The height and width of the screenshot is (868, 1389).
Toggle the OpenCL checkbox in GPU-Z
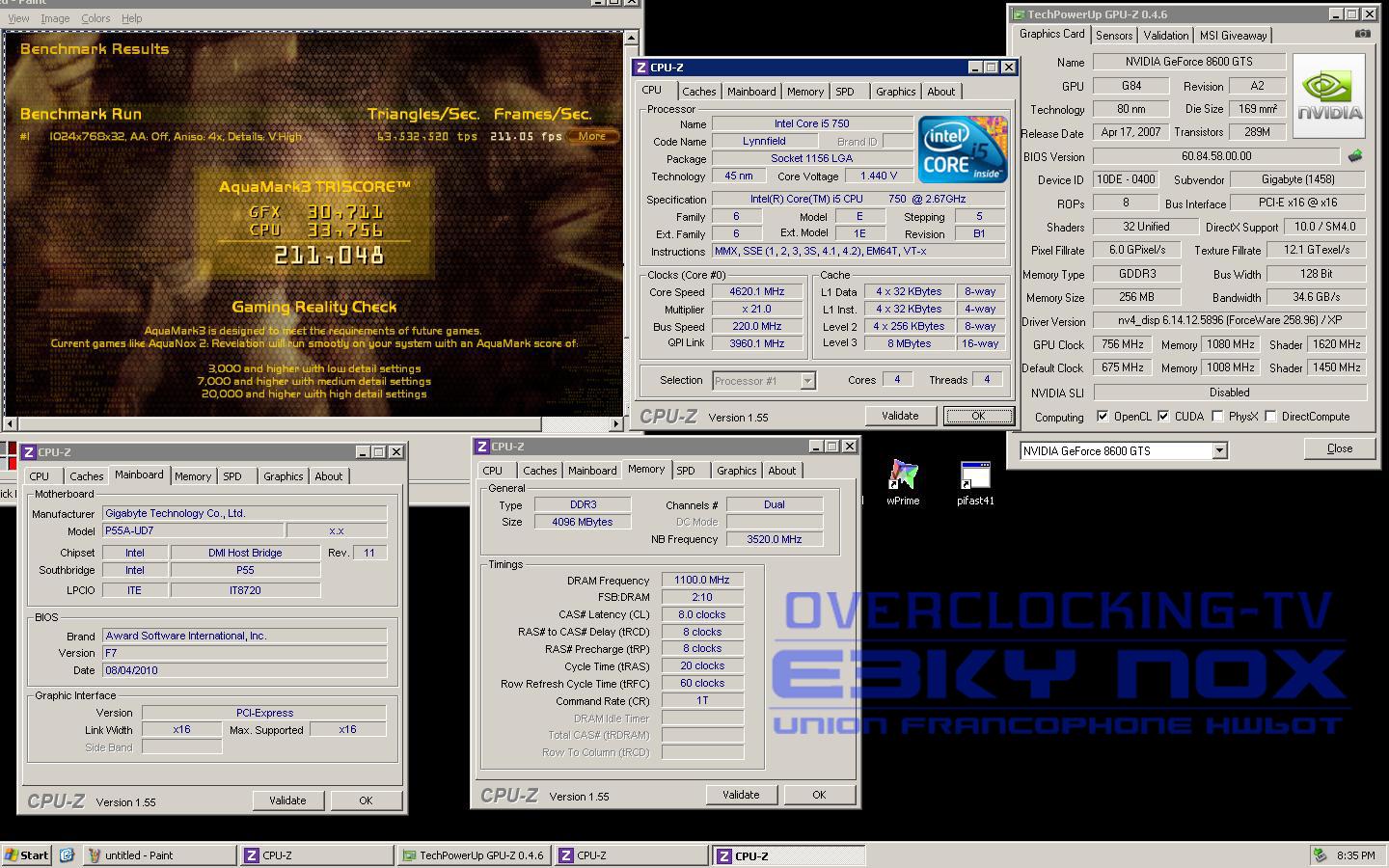point(1103,417)
